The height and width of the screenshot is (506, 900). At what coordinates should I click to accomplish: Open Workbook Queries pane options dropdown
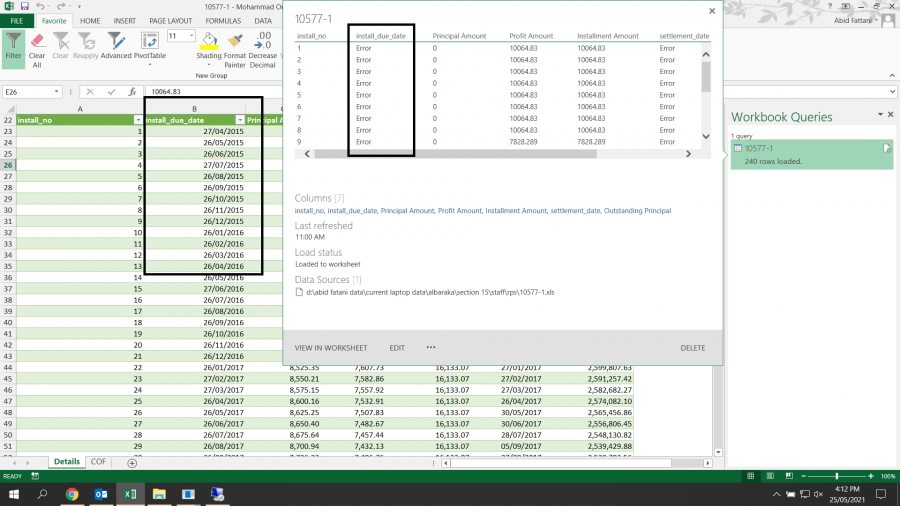[880, 115]
